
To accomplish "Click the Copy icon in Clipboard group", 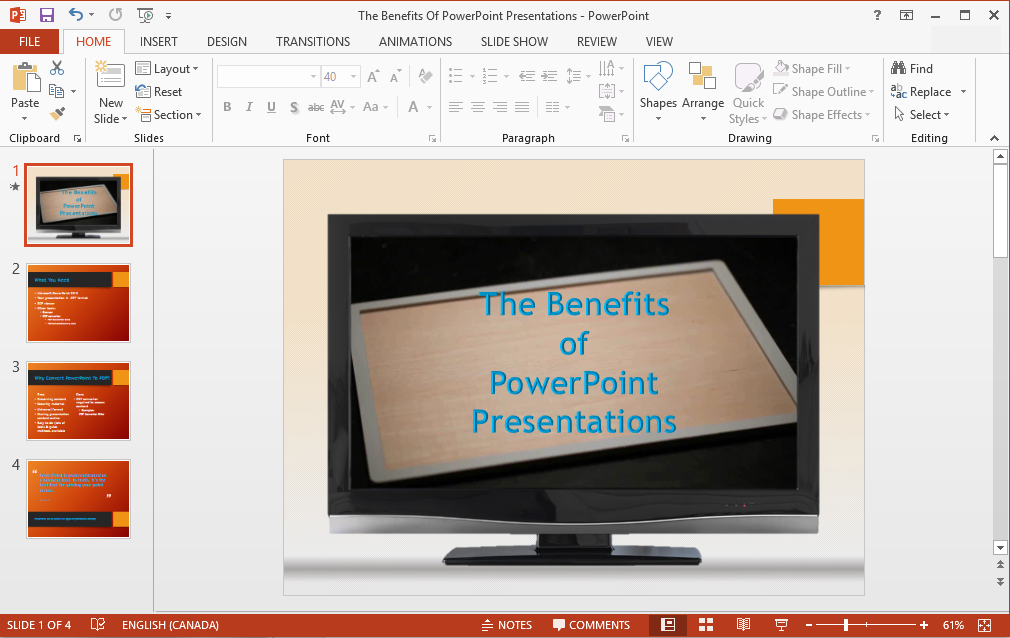I will pyautogui.click(x=57, y=91).
